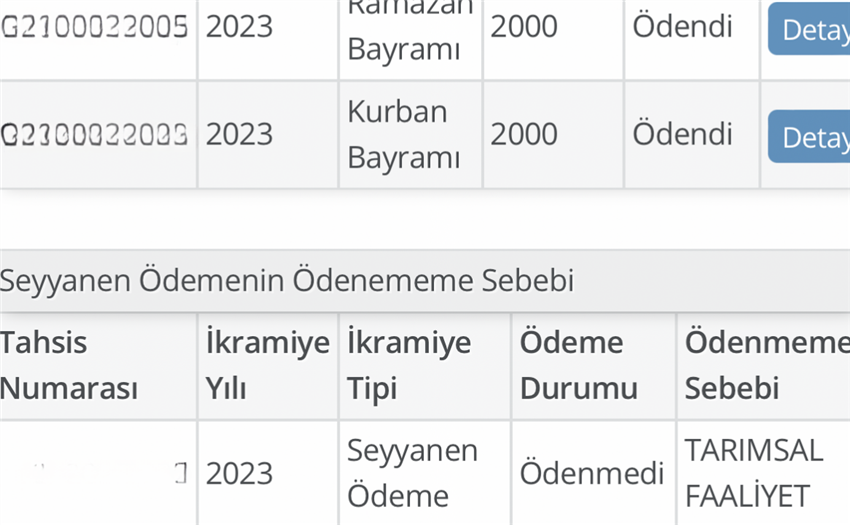Select the Seyyanen Ödemenin Ödenememe Sebebi section header
Viewport: 850px width, 525px height.
pos(286,280)
